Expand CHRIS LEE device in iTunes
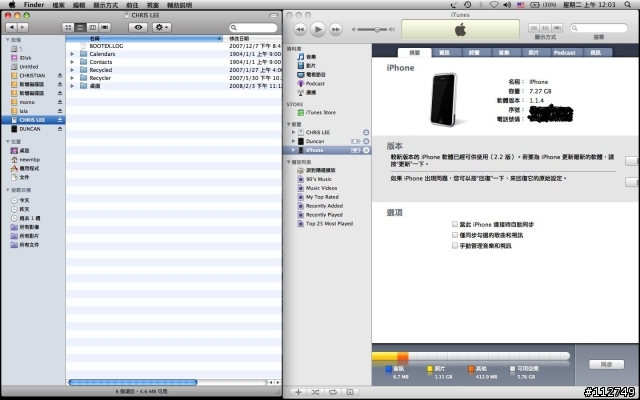The width and height of the screenshot is (640, 400). point(293,132)
